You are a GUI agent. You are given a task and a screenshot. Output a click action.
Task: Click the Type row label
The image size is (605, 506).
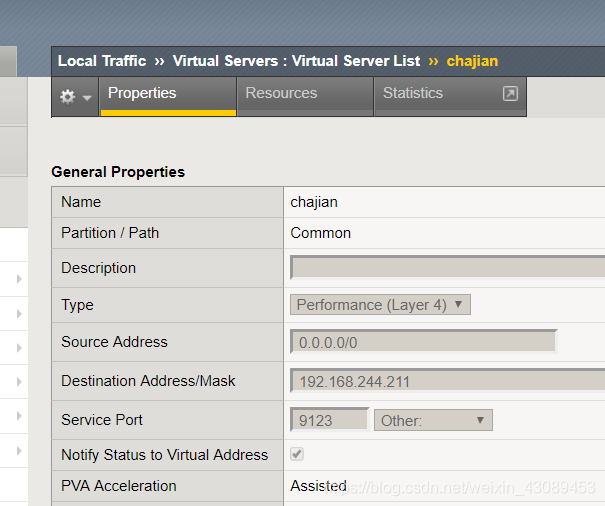(x=77, y=305)
